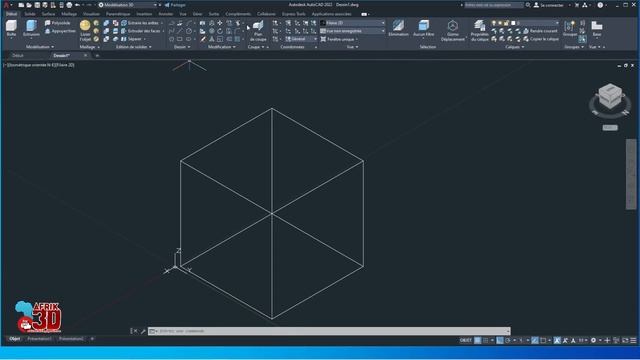Screen dimensions: 640x360
Task: Click the command line input field
Action: pyautogui.click(x=329, y=331)
